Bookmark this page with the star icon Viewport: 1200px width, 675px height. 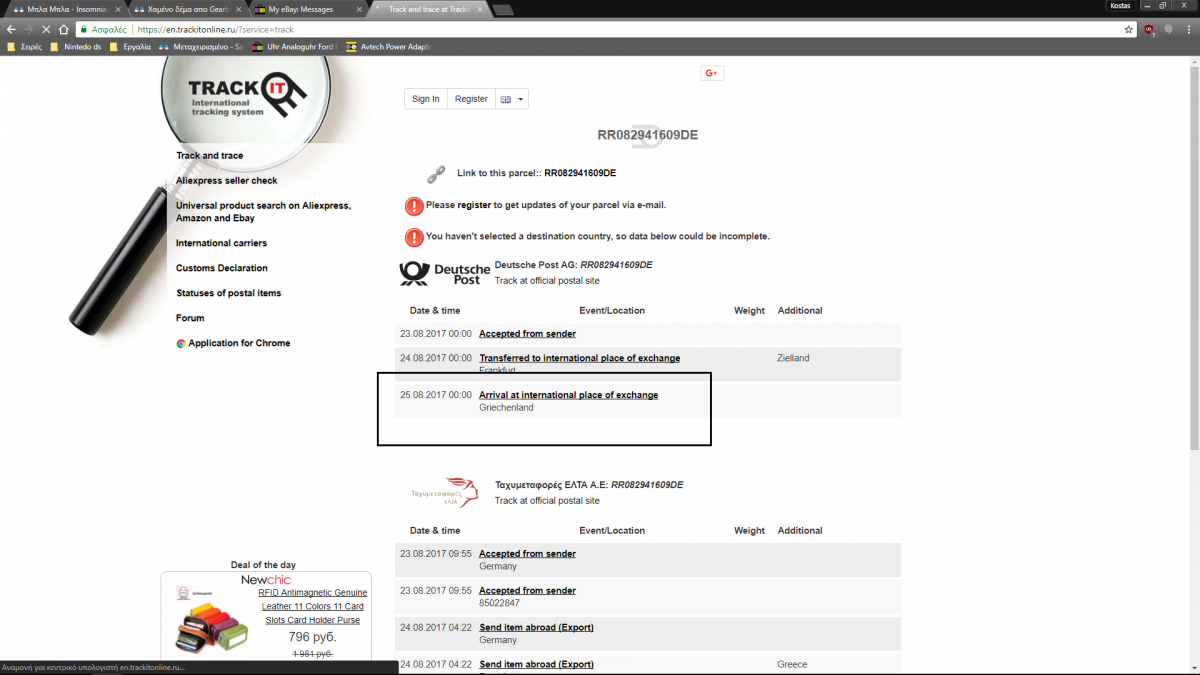pyautogui.click(x=1128, y=29)
